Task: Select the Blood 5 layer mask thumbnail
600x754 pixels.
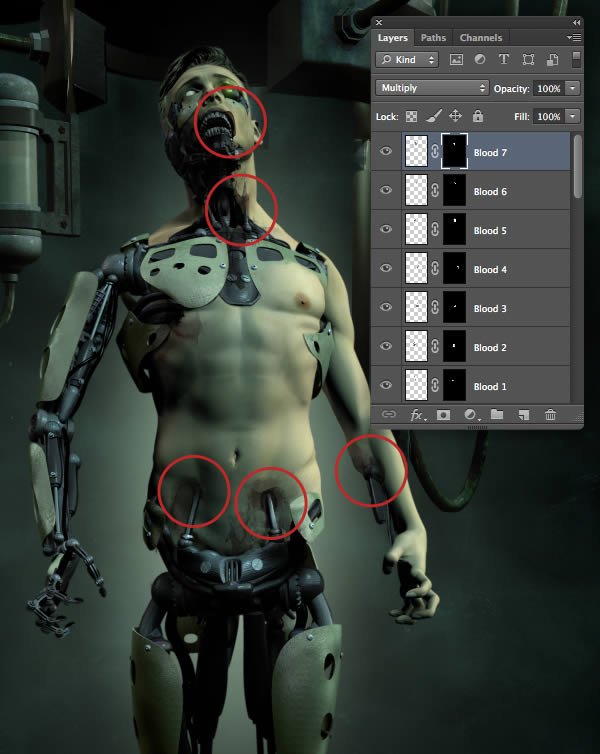Action: 454,229
